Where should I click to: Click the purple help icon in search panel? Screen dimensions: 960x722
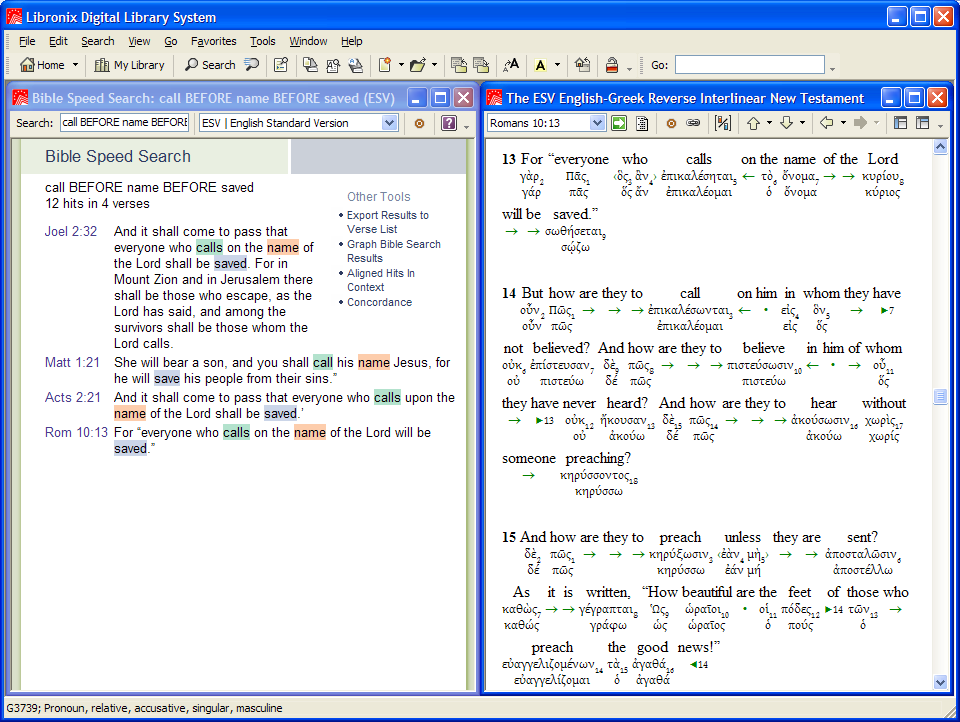449,123
